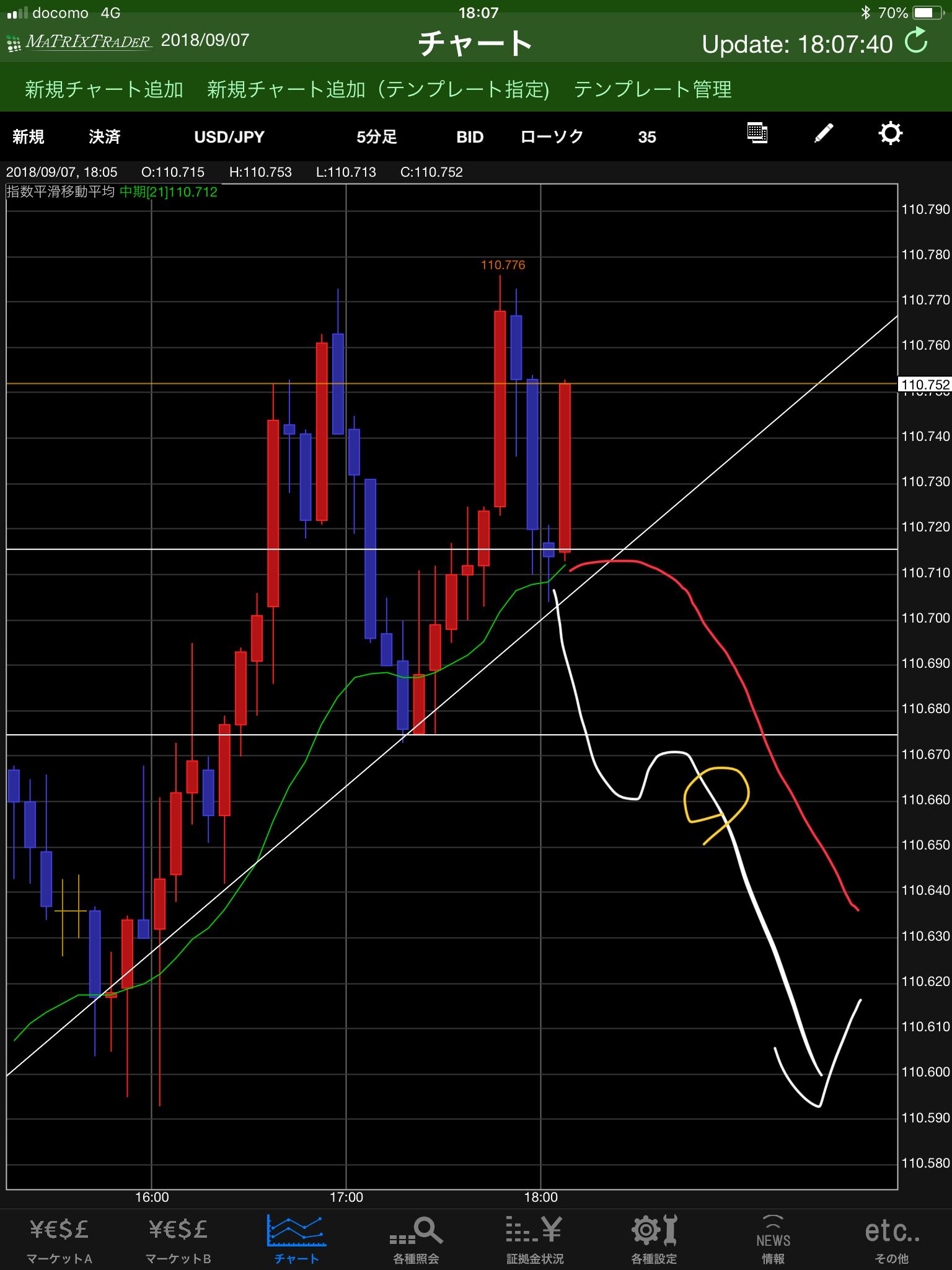Tap the 110.776 high price marker
Image resolution: width=952 pixels, height=1270 pixels.
[503, 265]
